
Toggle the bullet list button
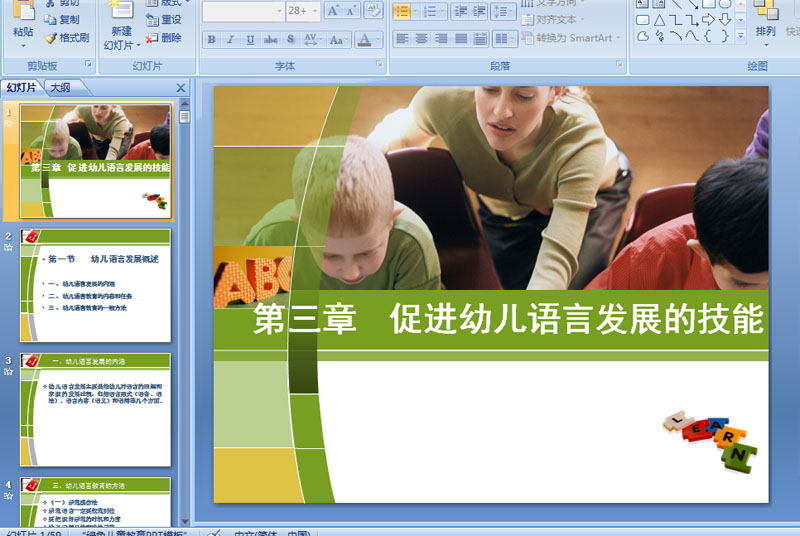pos(402,12)
